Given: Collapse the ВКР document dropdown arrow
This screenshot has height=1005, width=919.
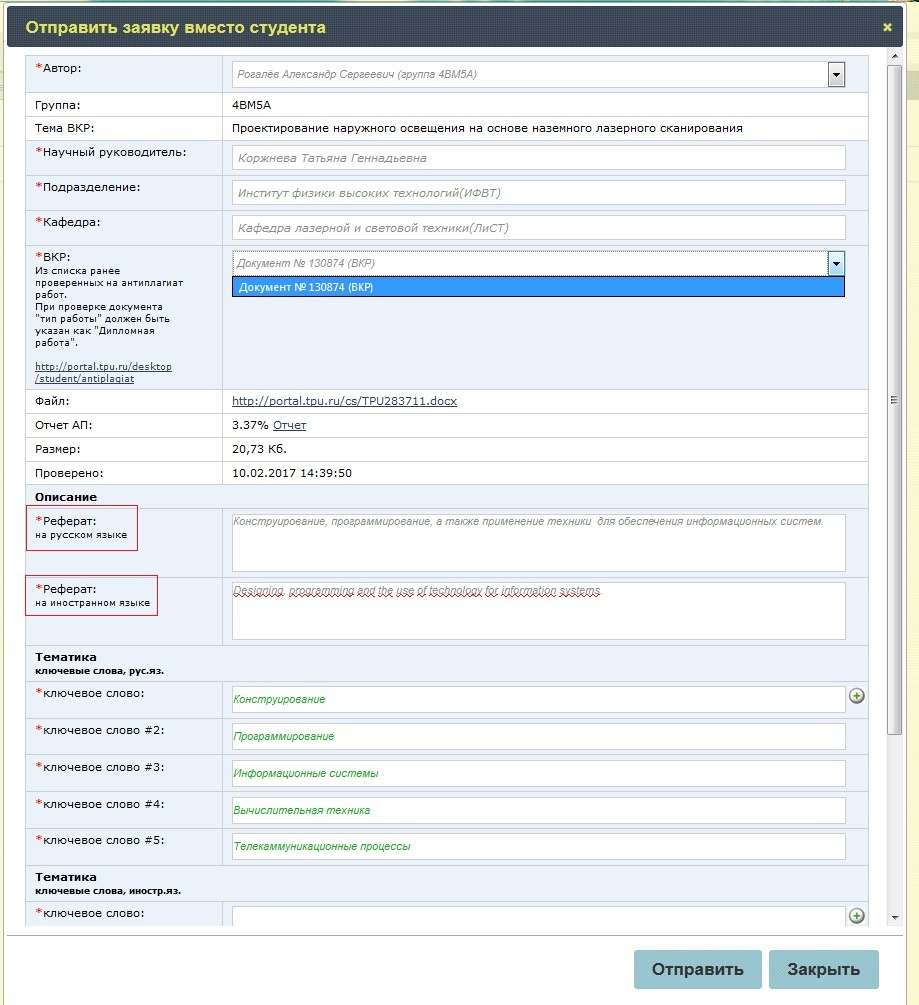Looking at the screenshot, I should coord(836,263).
